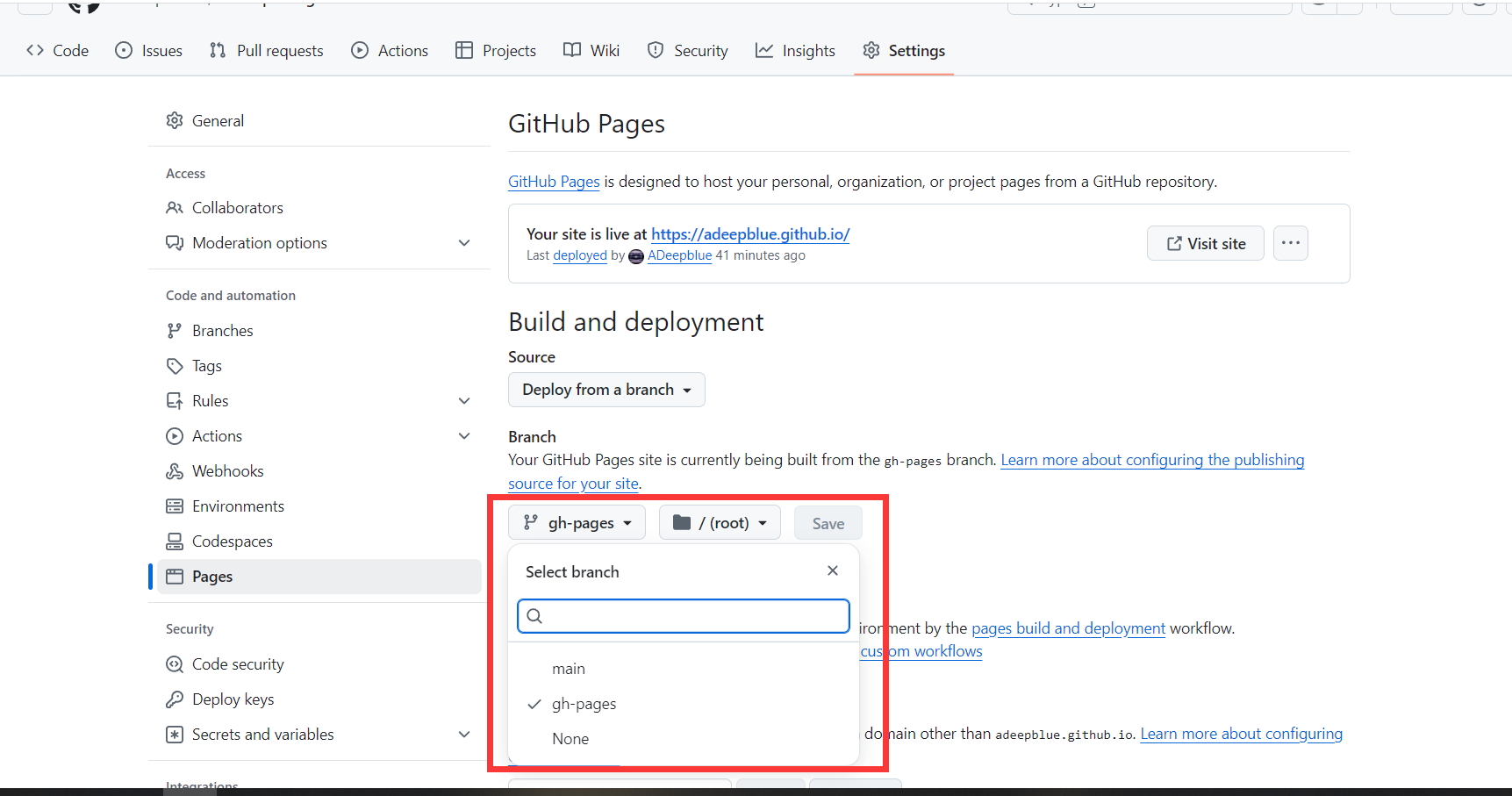Open the GitHub Pages documentation link
This screenshot has height=796, width=1512.
tap(554, 182)
